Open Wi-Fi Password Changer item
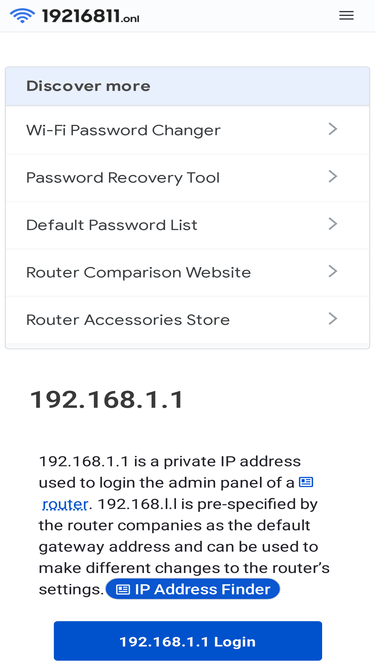The image size is (375, 667). click(188, 130)
